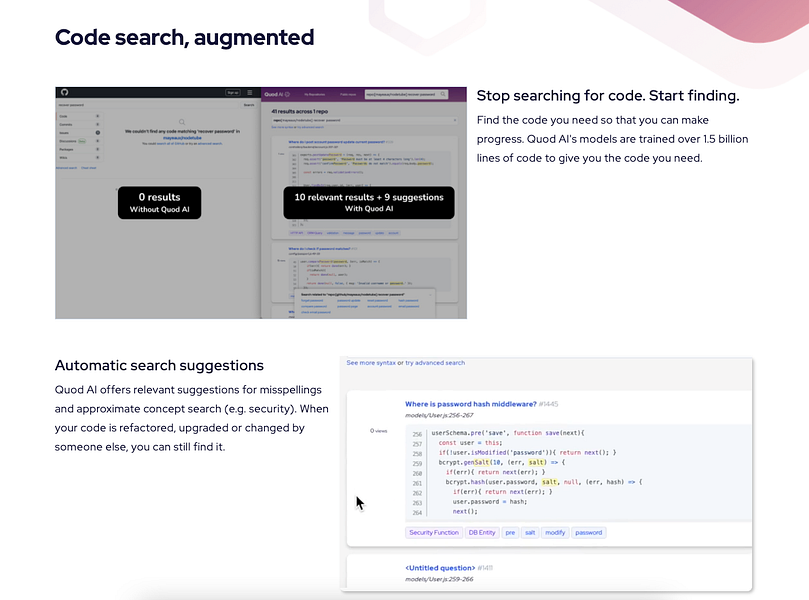Open Public repos tab in Quod AI header

point(348,94)
